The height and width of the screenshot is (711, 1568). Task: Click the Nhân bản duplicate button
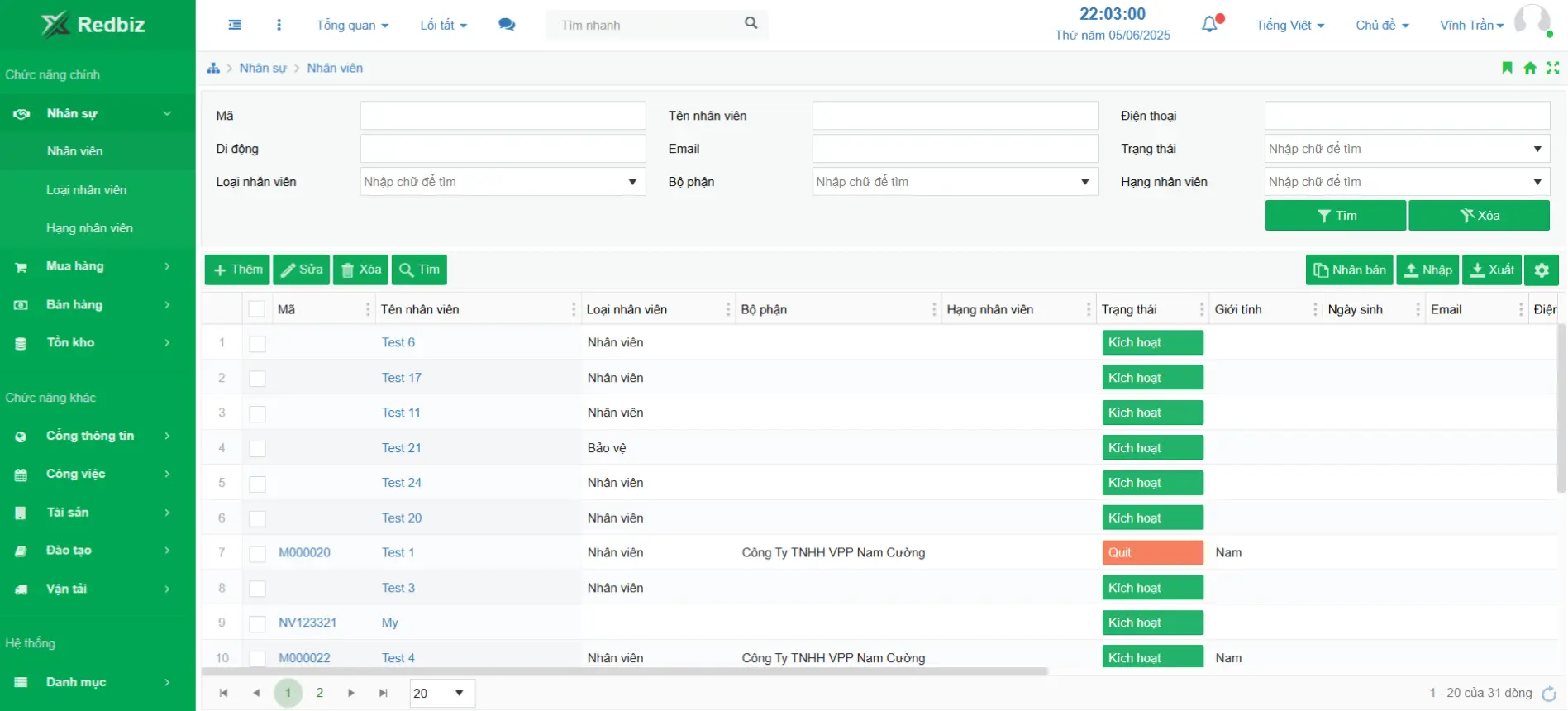pos(1349,270)
